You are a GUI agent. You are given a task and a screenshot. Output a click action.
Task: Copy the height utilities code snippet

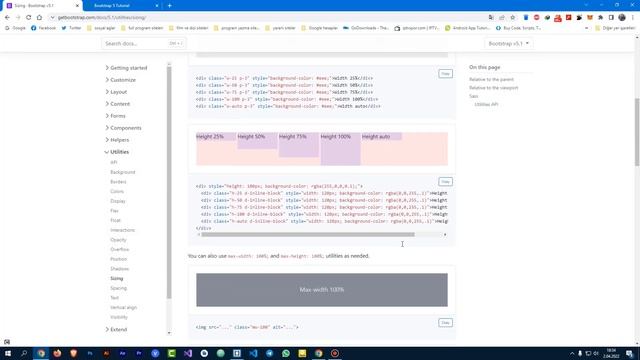pyautogui.click(x=445, y=182)
